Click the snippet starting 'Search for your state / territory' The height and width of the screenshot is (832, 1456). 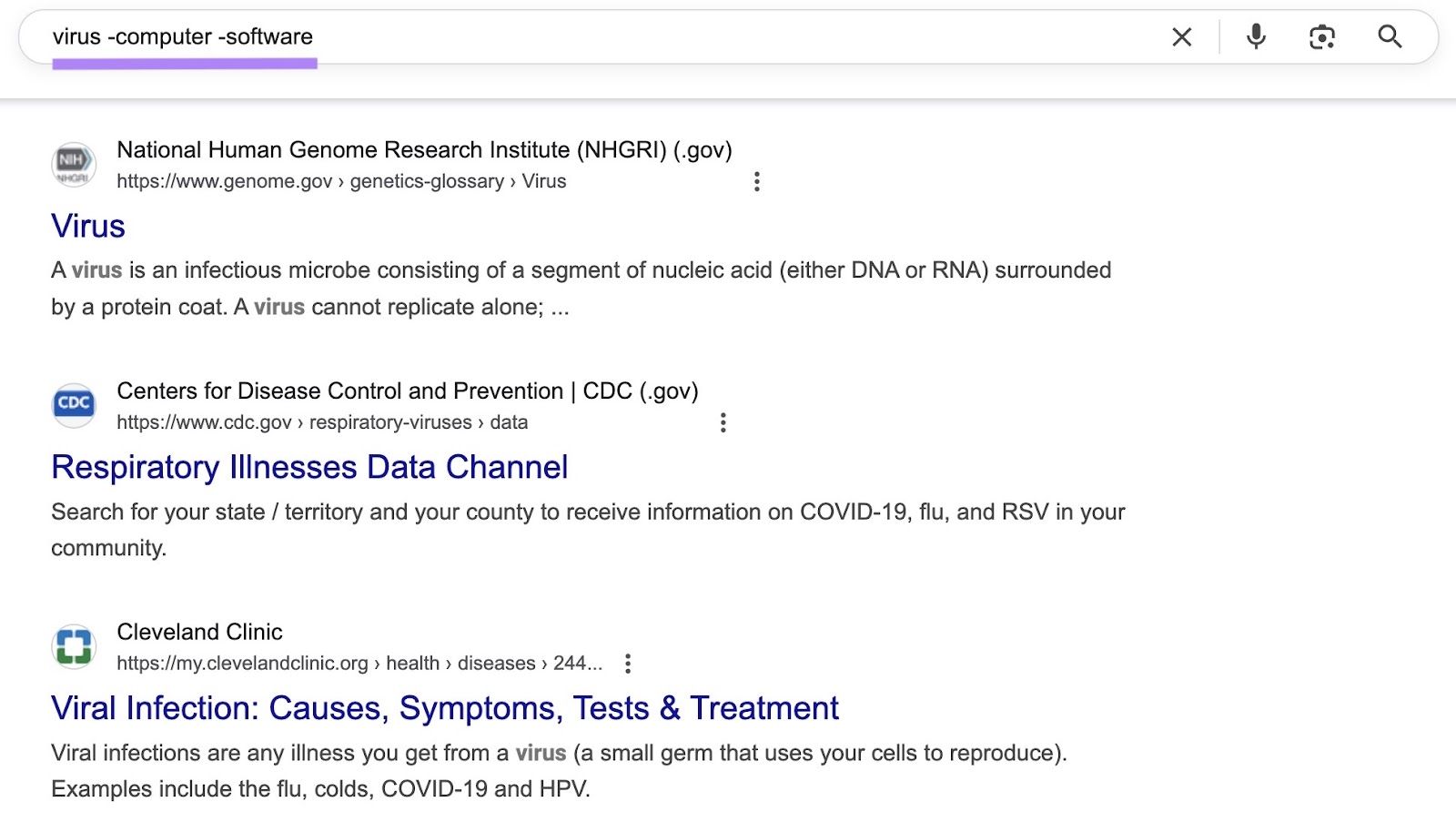(x=588, y=530)
